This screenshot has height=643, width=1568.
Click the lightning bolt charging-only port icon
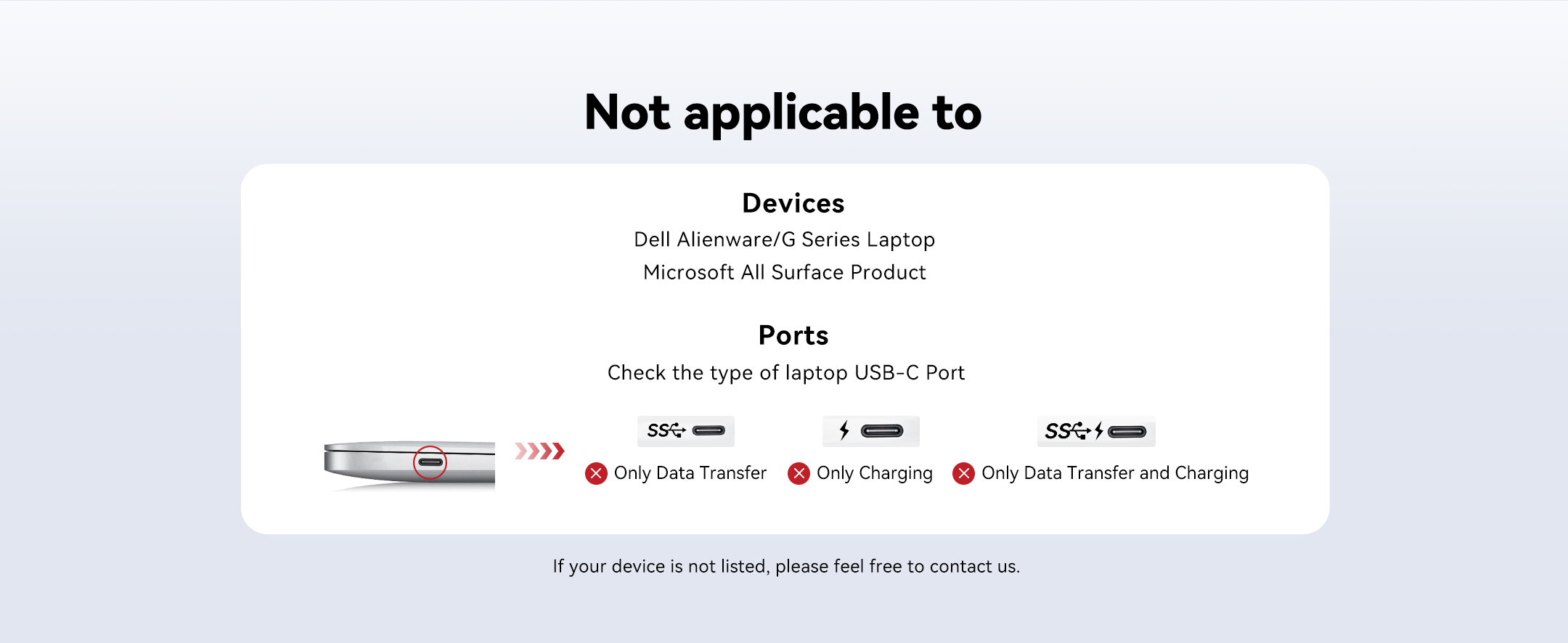[870, 431]
